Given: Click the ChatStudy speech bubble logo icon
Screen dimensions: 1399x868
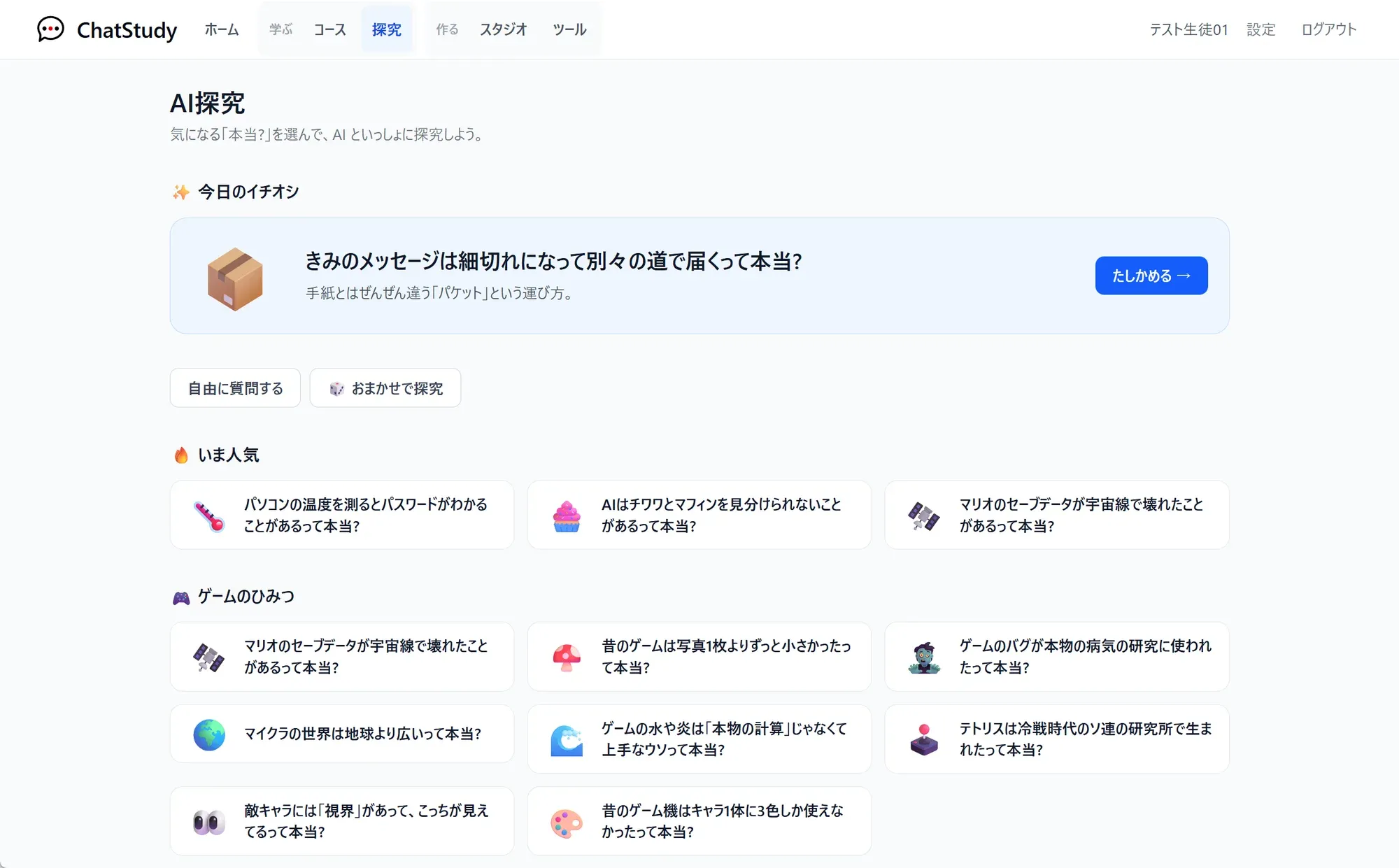Looking at the screenshot, I should click(50, 29).
